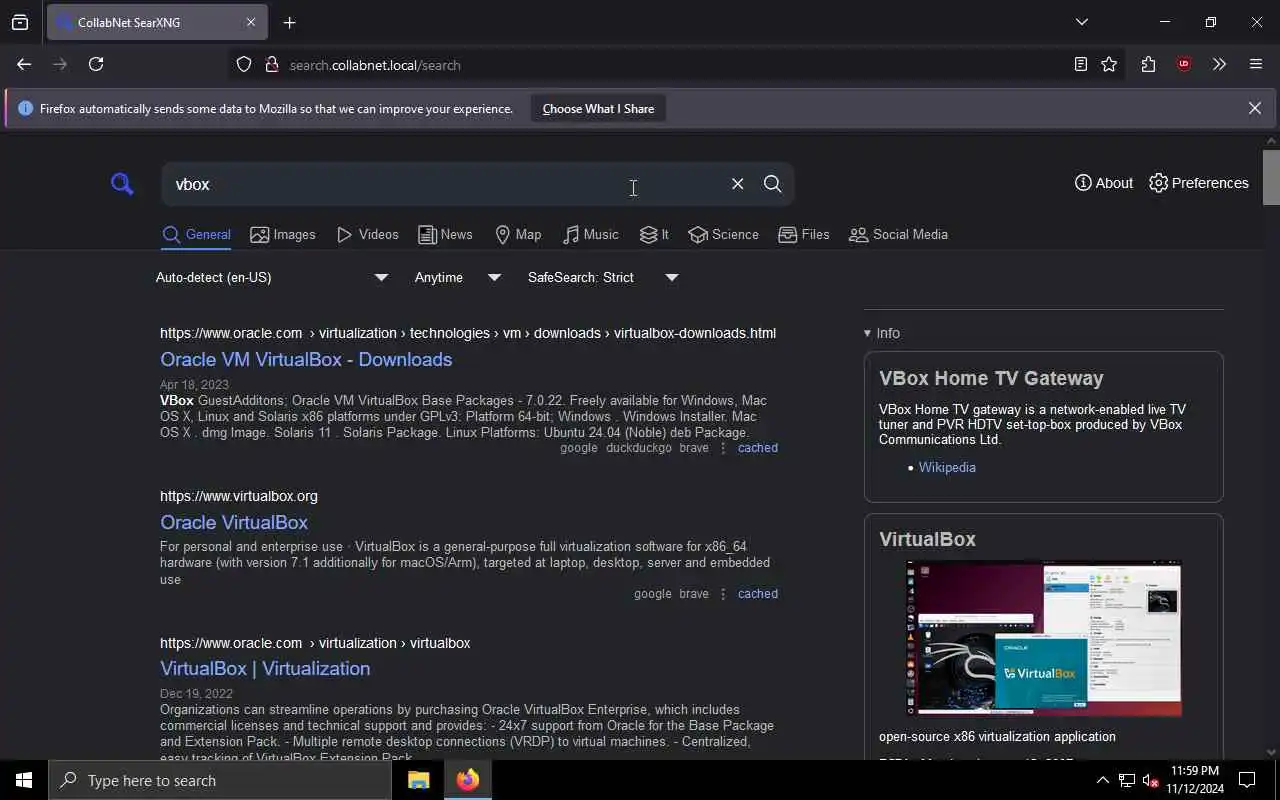Click the taskbar Type here to search box
This screenshot has width=1280, height=800.
coord(220,780)
